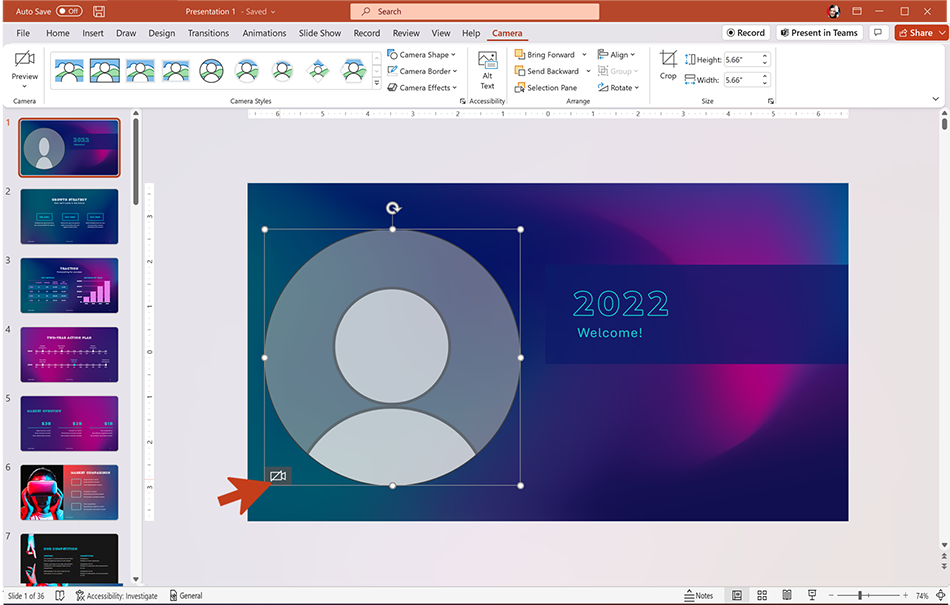Choose the circle camera style
Viewport: 950px width, 605px height.
[x=211, y=71]
